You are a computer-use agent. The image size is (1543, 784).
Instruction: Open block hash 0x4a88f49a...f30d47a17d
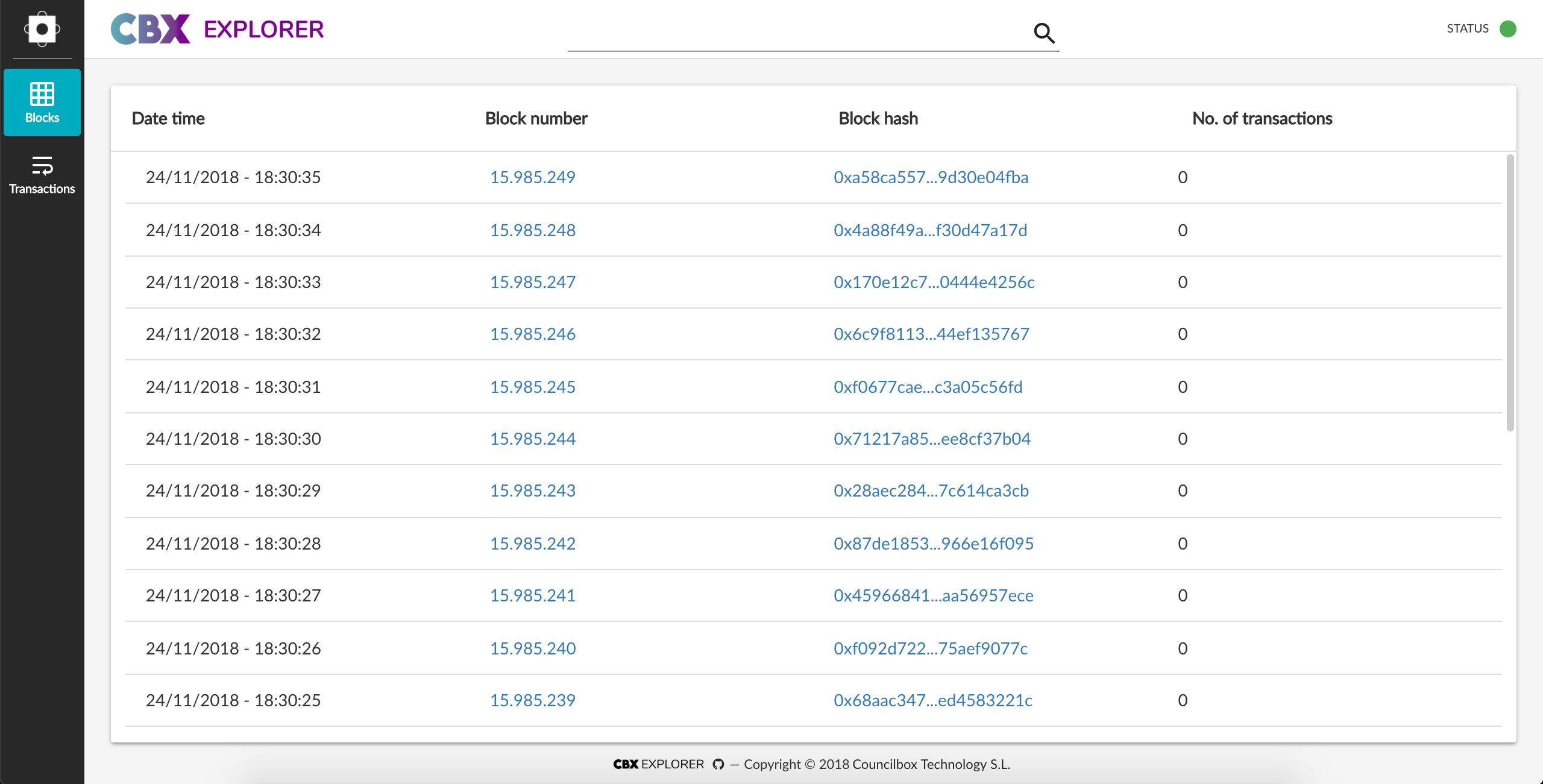[930, 230]
